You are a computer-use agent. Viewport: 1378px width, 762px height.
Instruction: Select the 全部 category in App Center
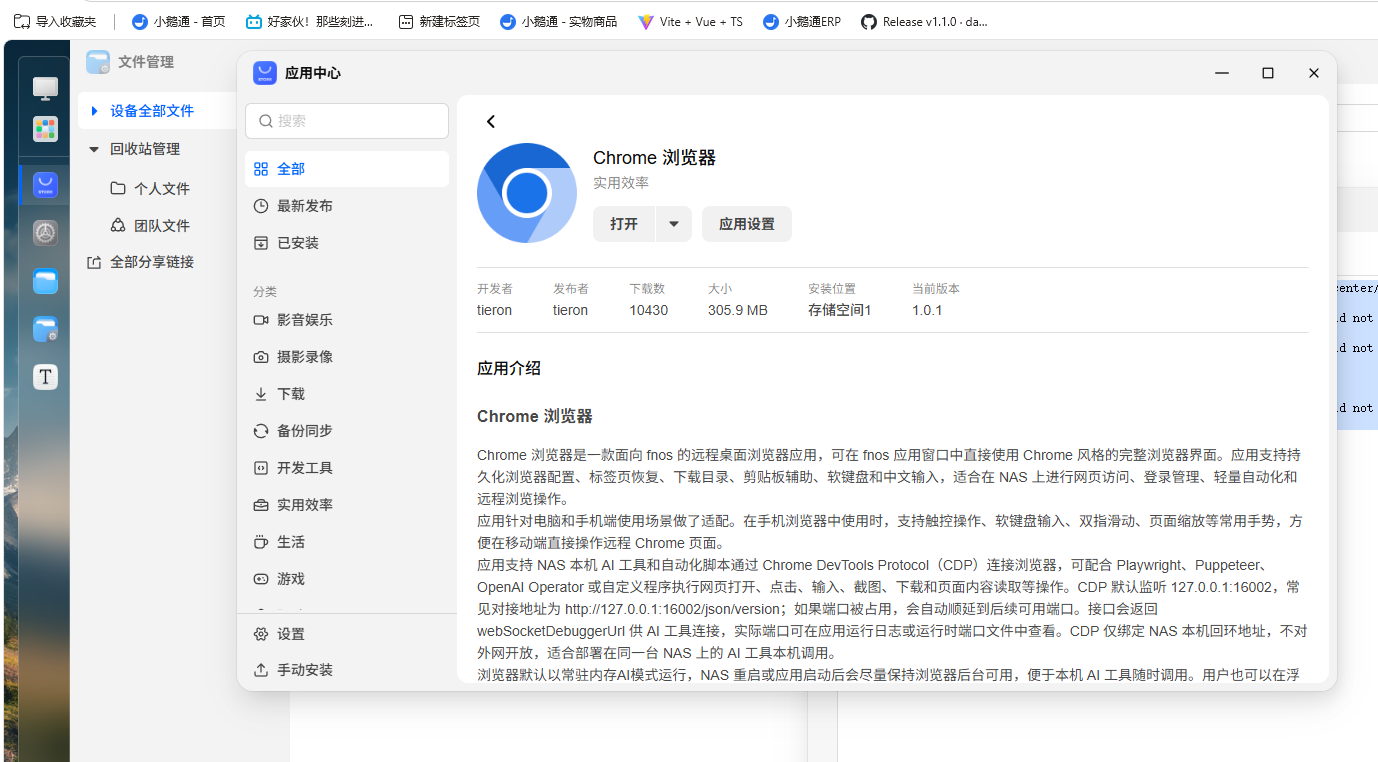[x=347, y=169]
